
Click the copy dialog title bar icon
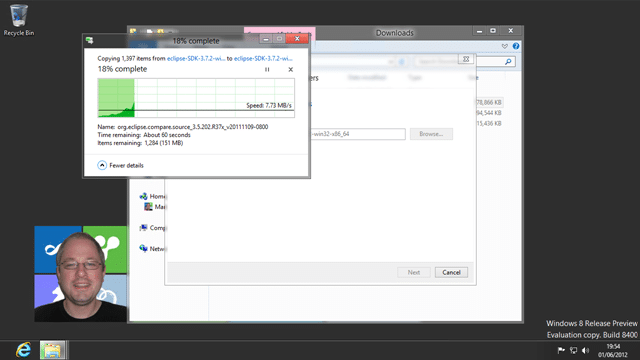tap(89, 40)
